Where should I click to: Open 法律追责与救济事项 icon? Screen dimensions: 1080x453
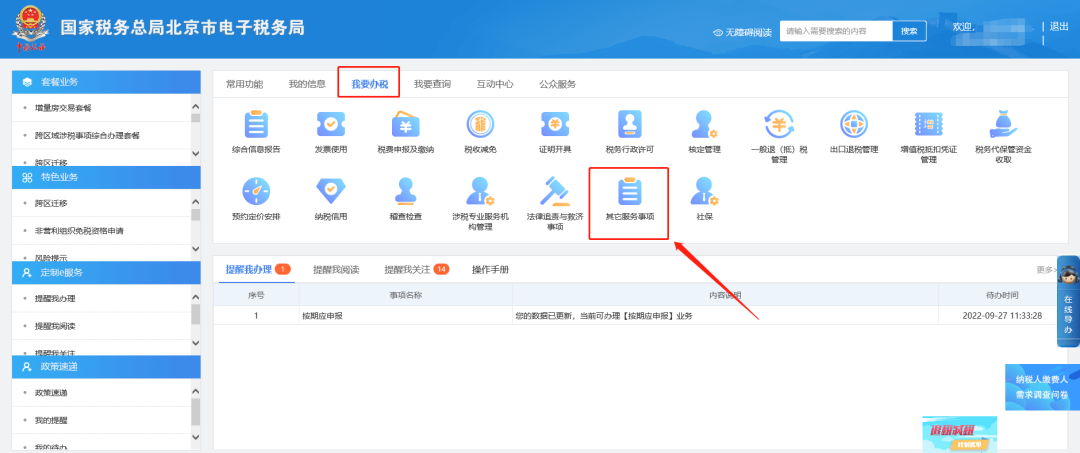(555, 192)
